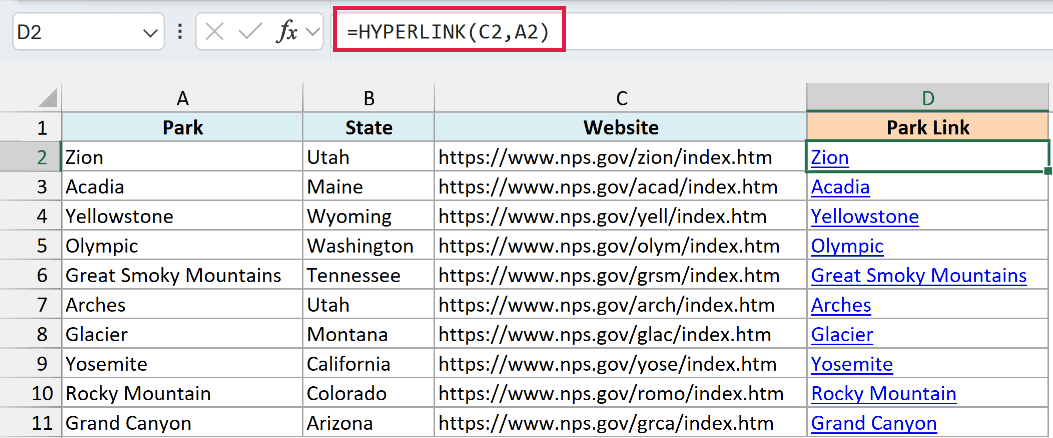Image resolution: width=1053 pixels, height=438 pixels.
Task: Expand the fx function dropdown arrow
Action: point(312,32)
